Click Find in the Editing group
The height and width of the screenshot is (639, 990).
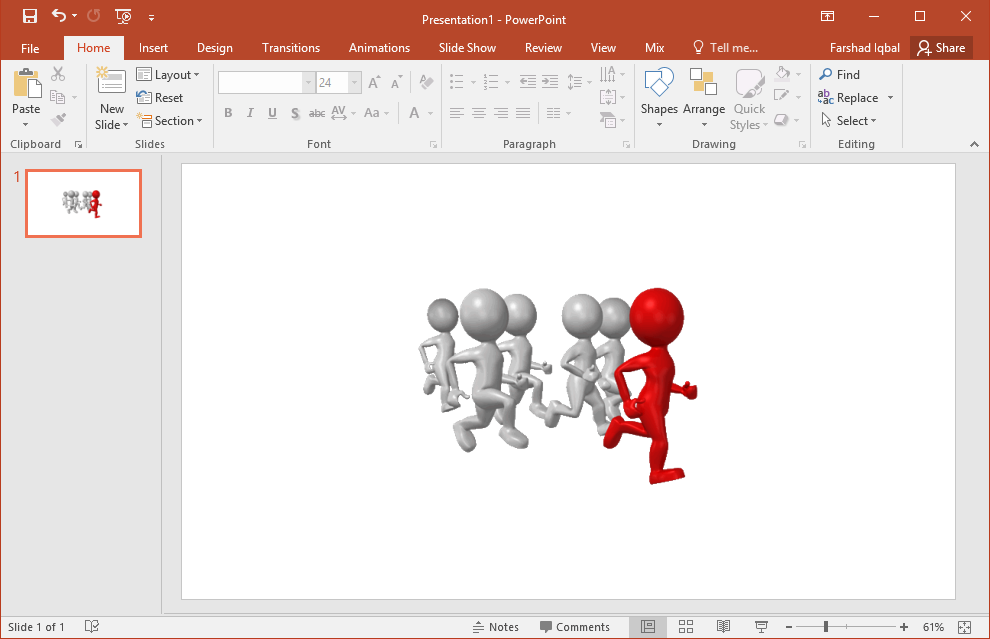point(839,75)
